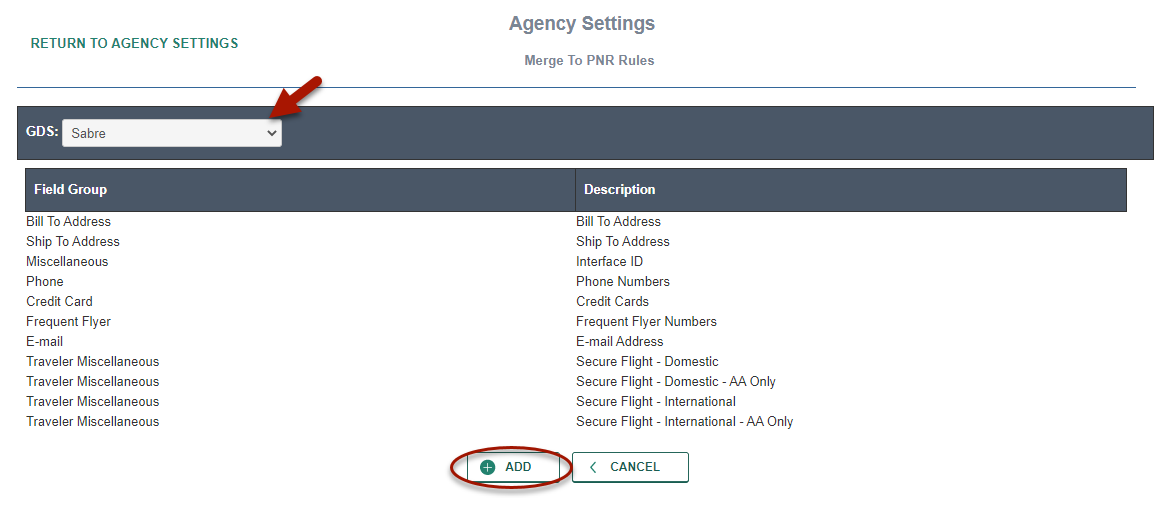Viewport: 1167px width, 507px height.
Task: Click Secure Flight - Domestic - AA Only
Action: tap(676, 382)
